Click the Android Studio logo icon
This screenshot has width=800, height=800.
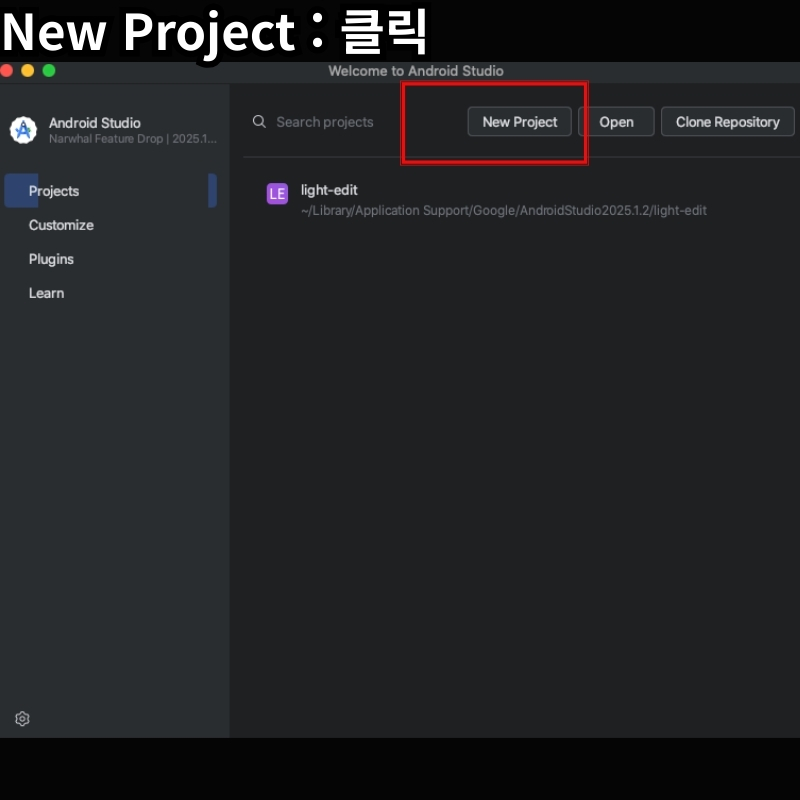point(23,130)
